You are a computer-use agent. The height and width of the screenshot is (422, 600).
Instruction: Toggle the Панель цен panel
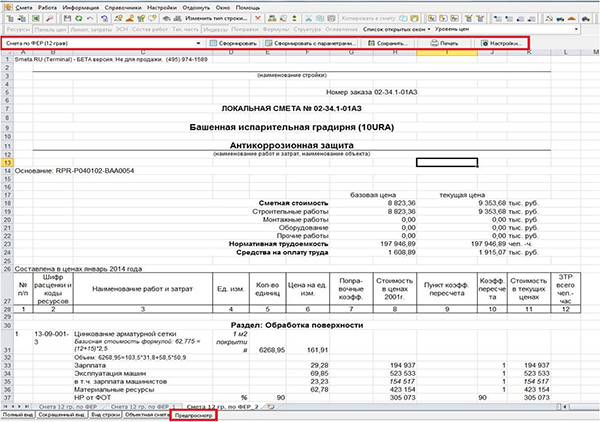click(50, 29)
